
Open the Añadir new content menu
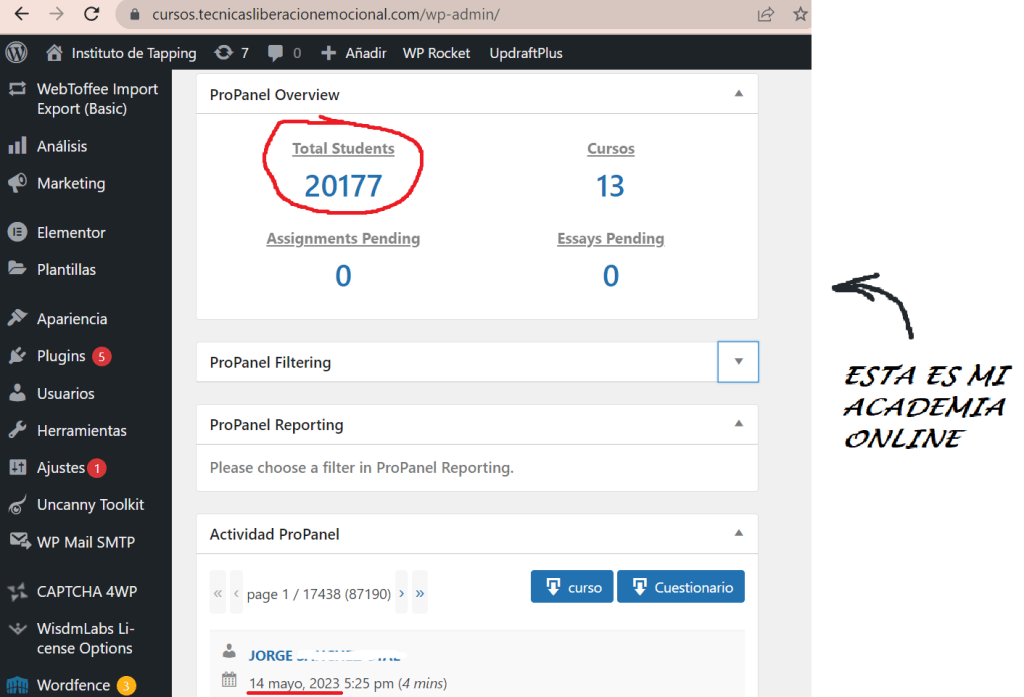[354, 53]
